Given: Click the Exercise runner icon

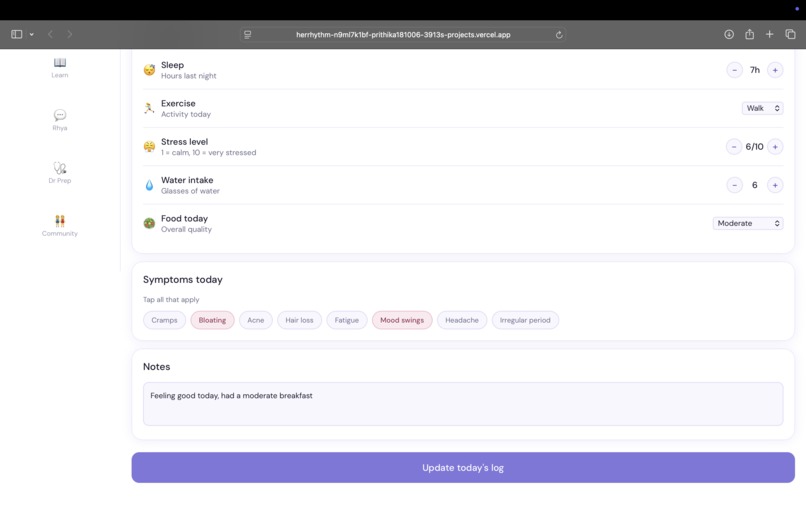Looking at the screenshot, I should tap(149, 108).
